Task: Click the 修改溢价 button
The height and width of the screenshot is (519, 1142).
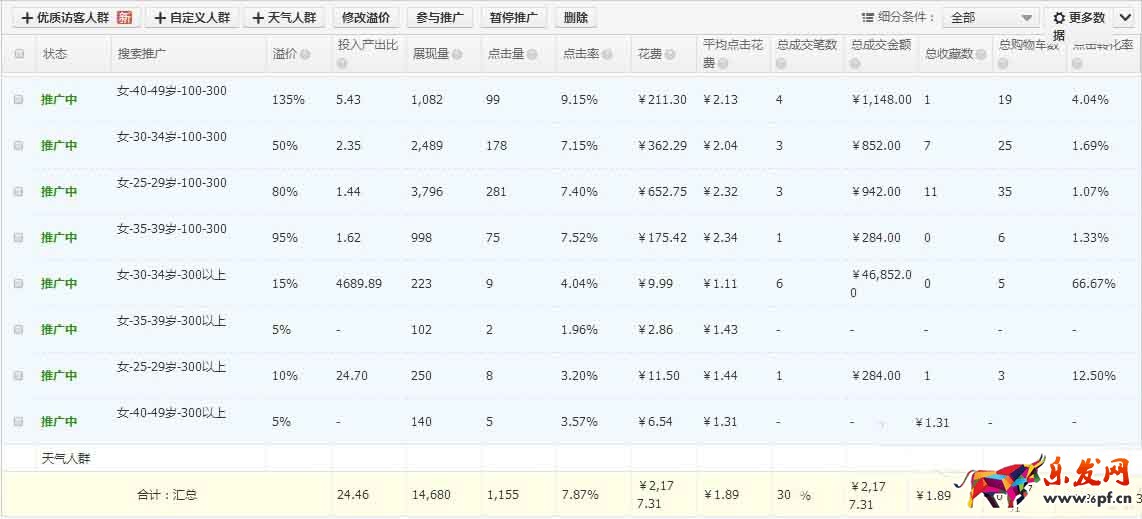Action: tap(366, 18)
